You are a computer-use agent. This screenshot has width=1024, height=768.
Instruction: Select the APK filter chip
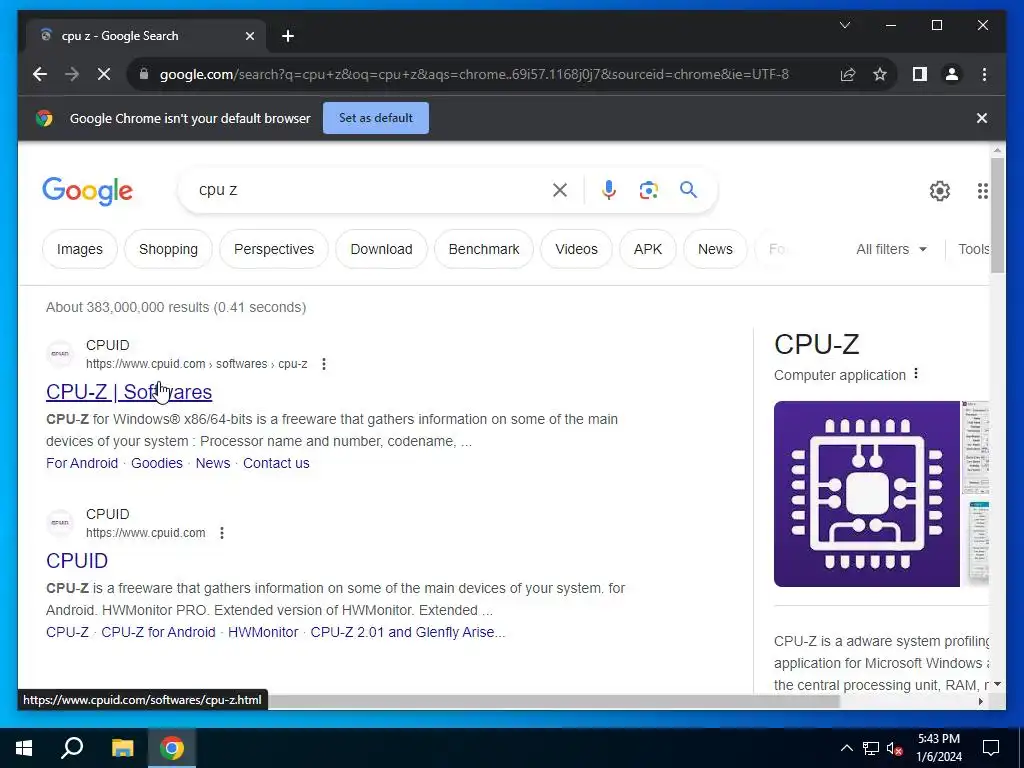[x=648, y=249]
